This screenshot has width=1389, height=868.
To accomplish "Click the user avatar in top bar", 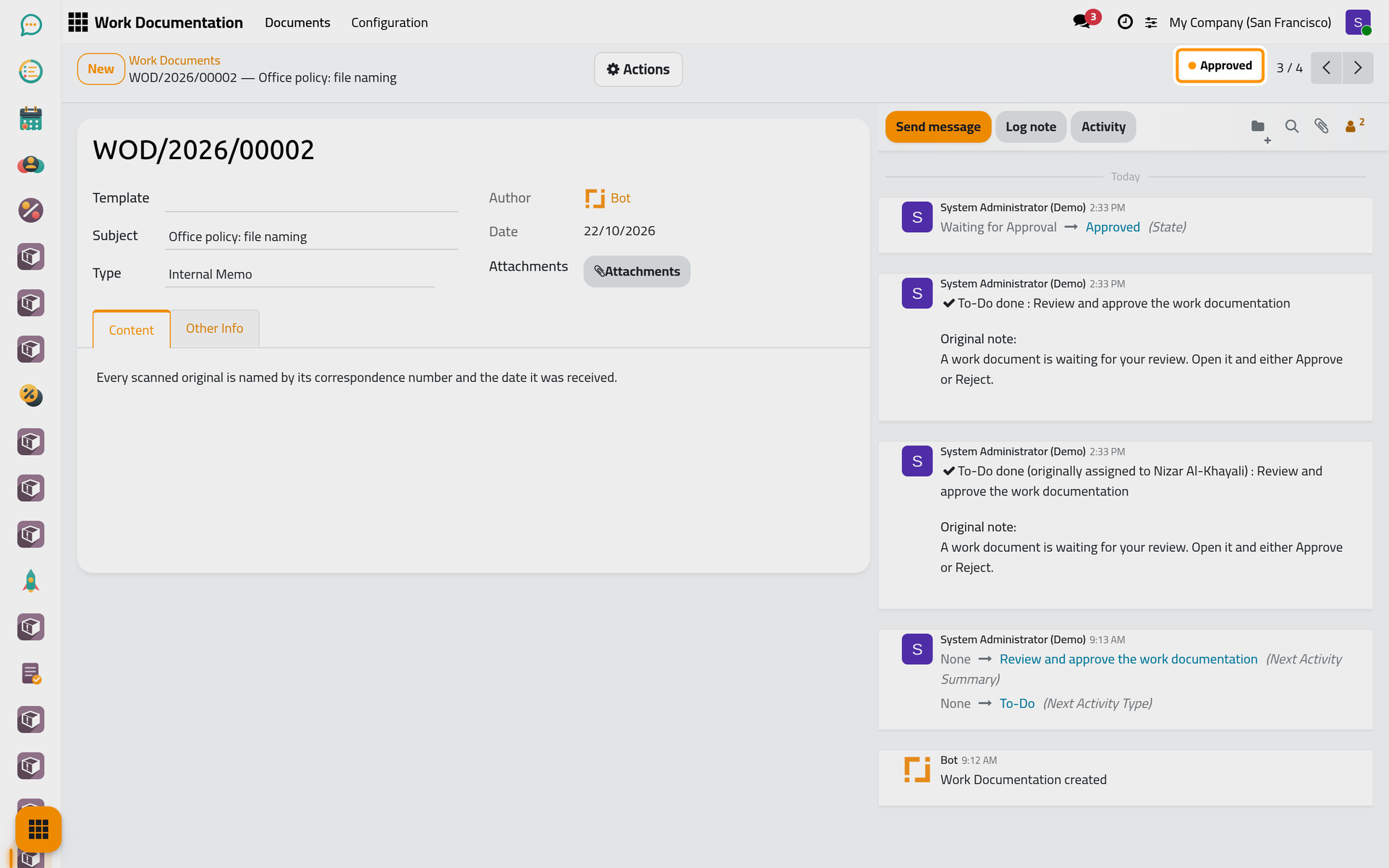I will pos(1358,22).
